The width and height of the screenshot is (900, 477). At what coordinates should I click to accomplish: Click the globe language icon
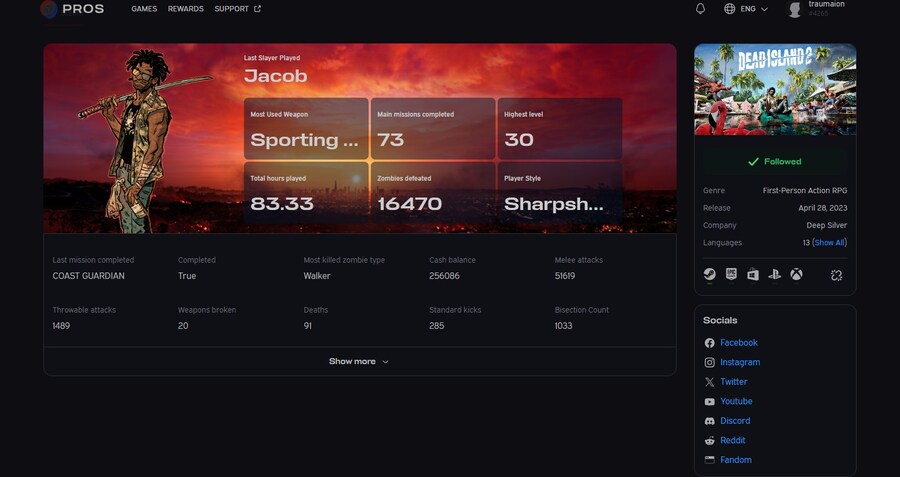point(730,9)
